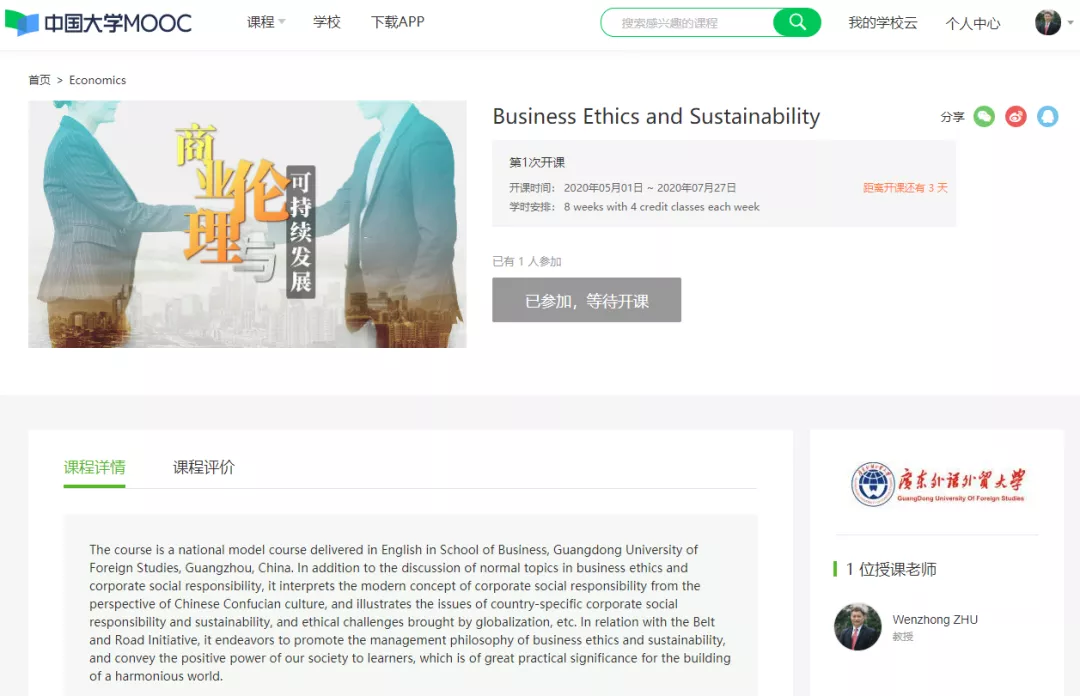Open 个人中心 page
The height and width of the screenshot is (696, 1080).
[x=972, y=23]
